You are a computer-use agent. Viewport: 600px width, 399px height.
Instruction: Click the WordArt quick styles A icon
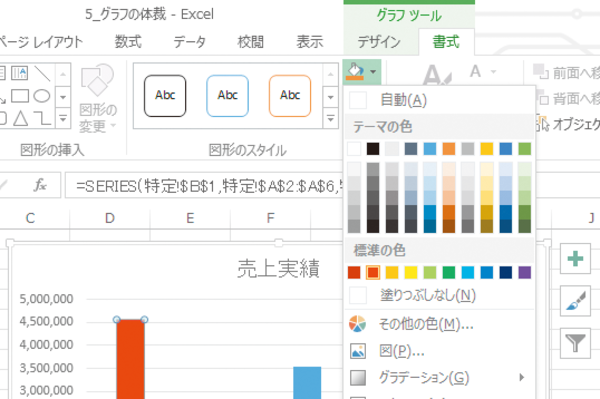(437, 75)
